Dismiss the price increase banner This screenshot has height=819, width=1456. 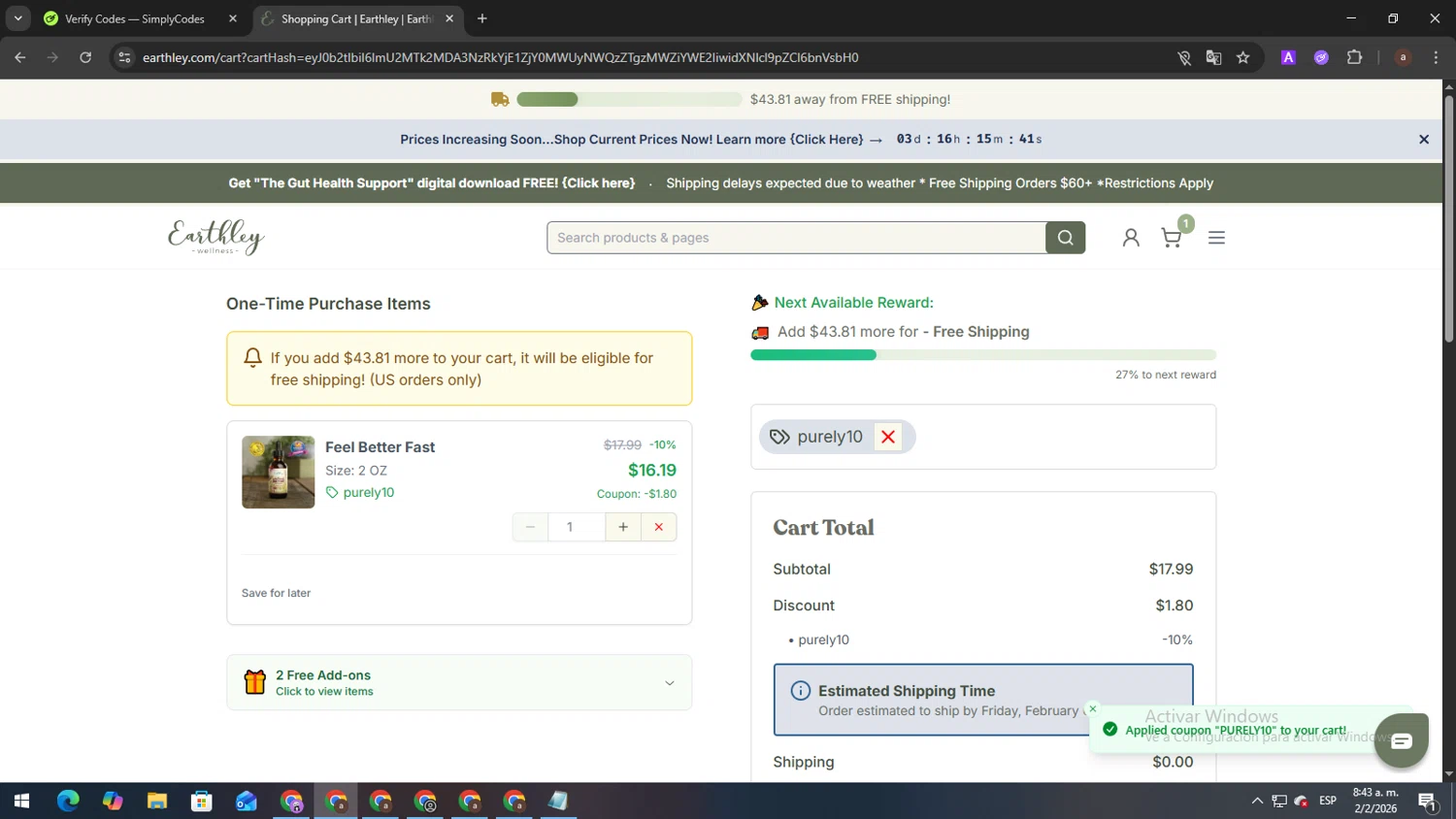(x=1424, y=140)
